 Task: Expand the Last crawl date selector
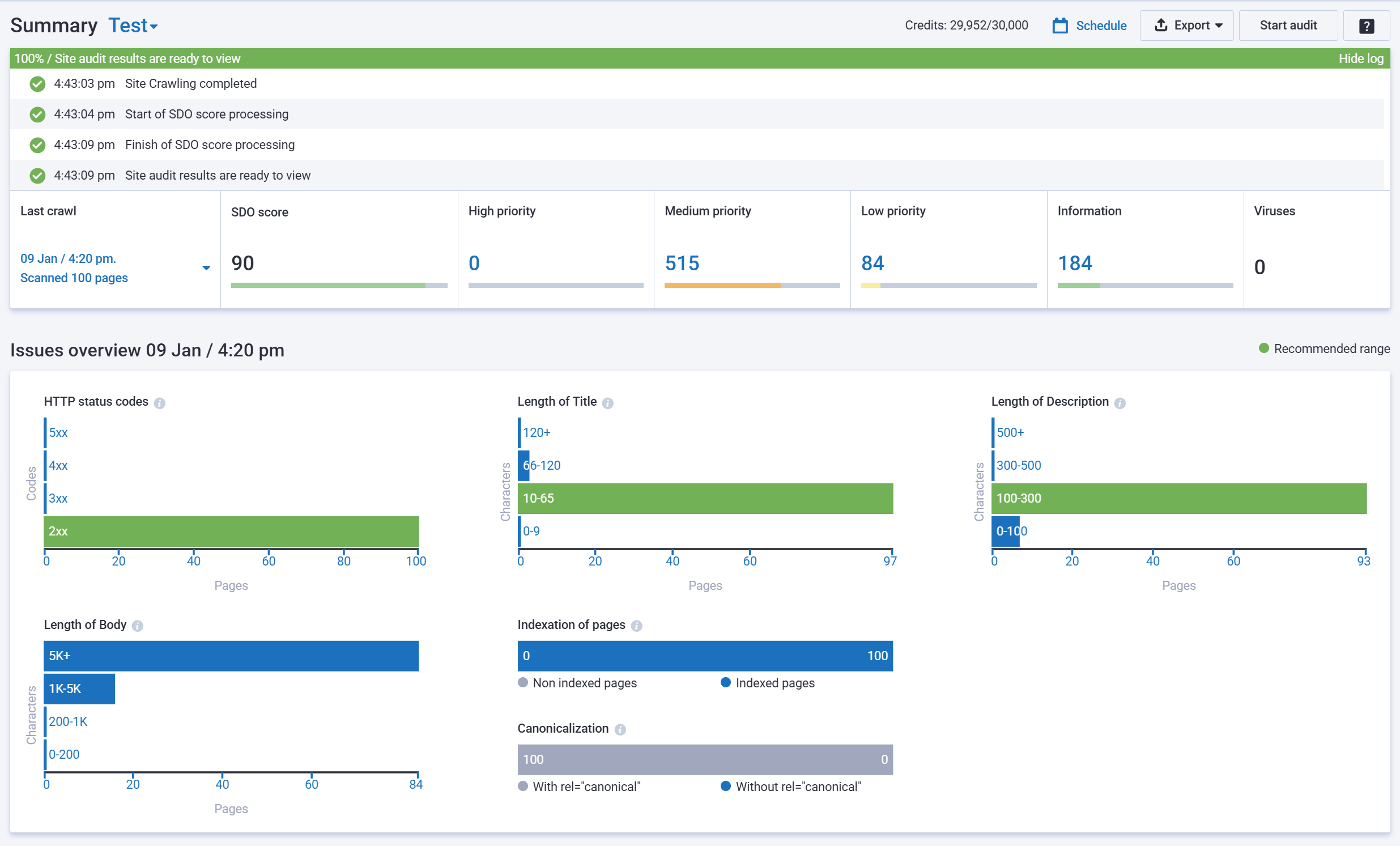click(x=206, y=267)
